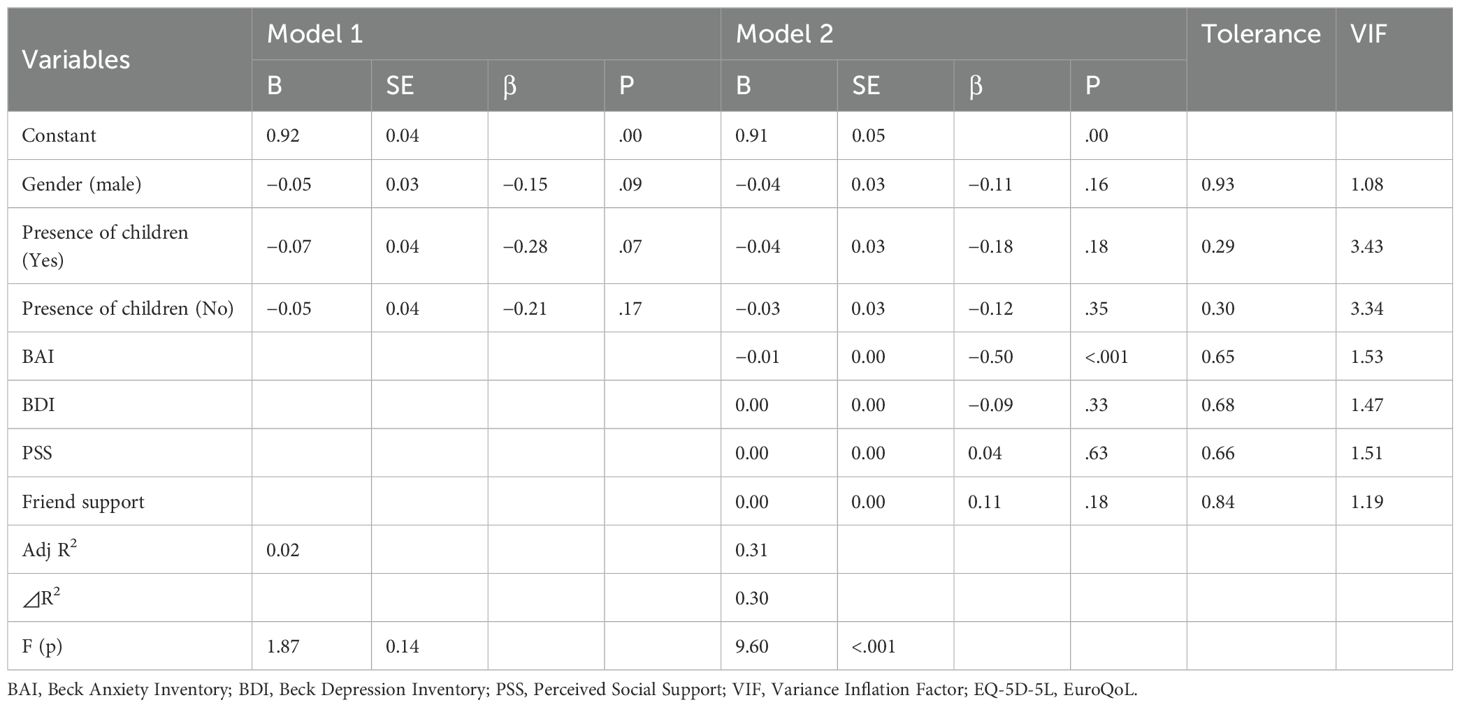Select the Model 1 header cell
1460x707 pixels.
pos(314,34)
